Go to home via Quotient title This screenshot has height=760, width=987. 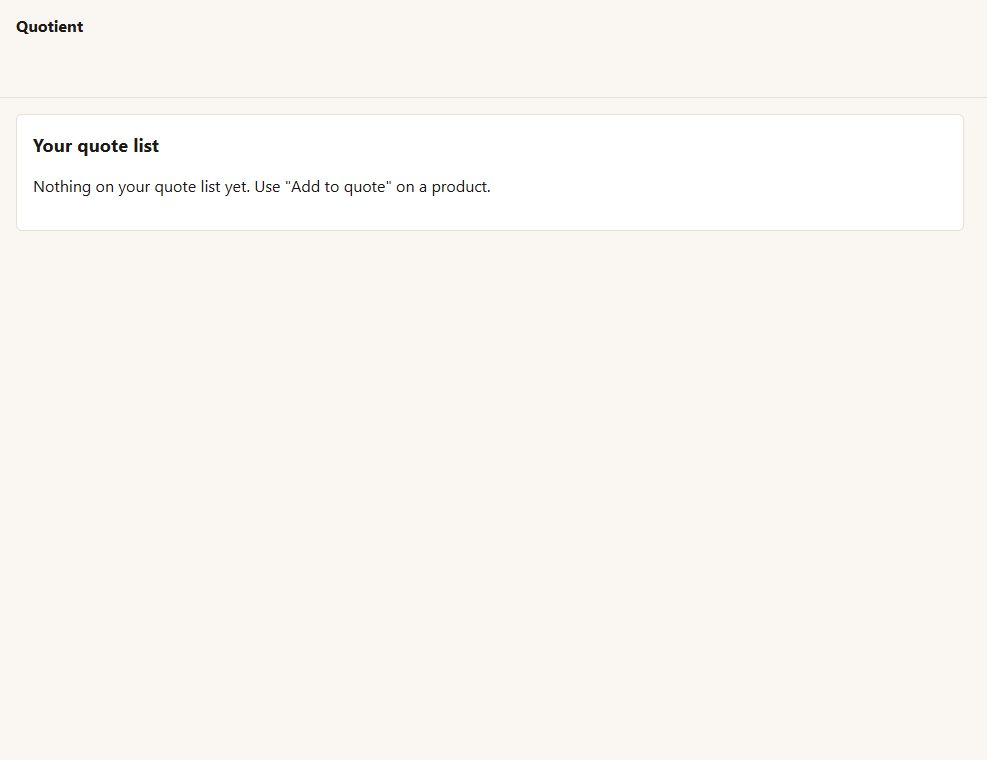click(49, 26)
